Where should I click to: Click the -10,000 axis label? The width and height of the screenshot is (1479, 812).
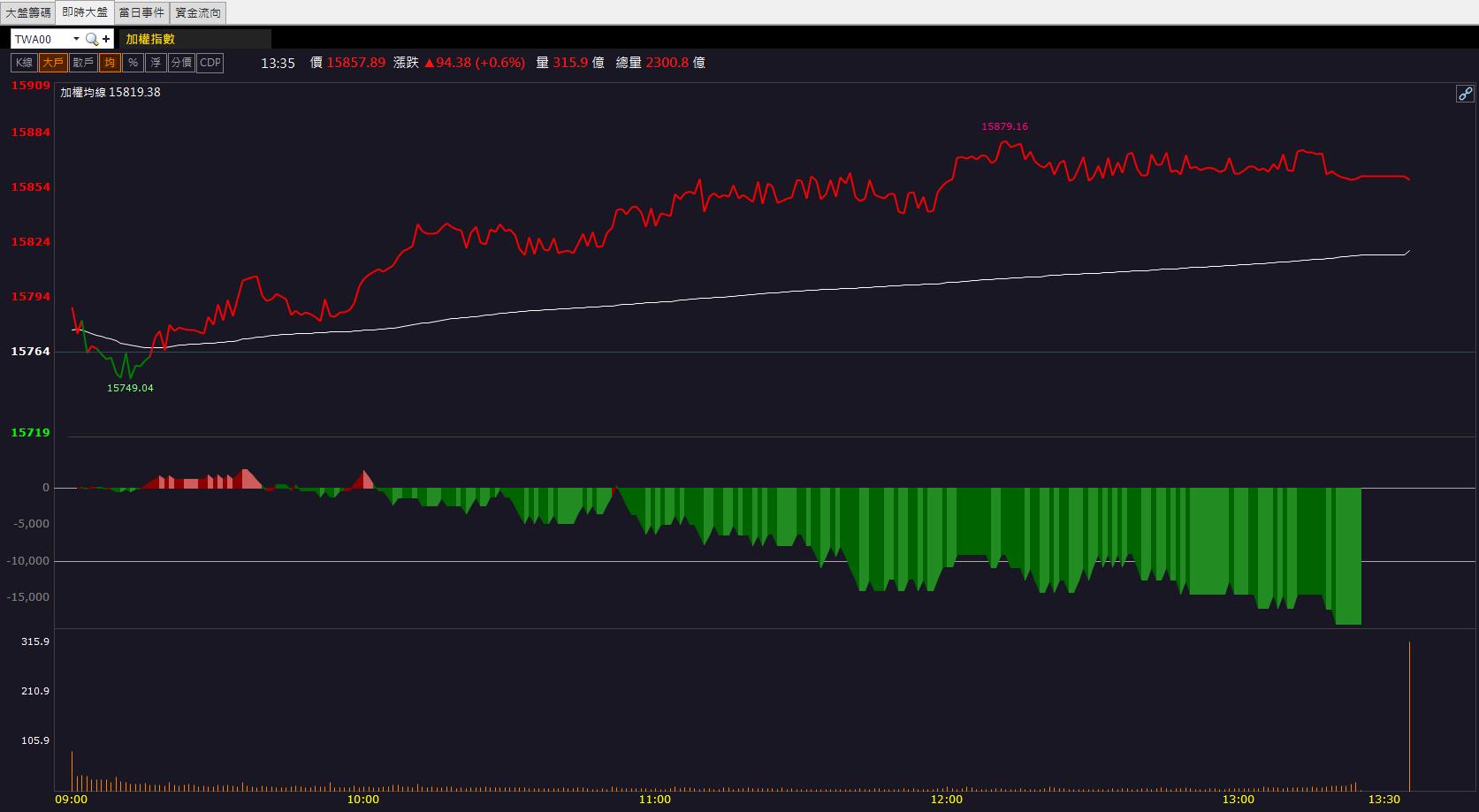pos(29,561)
